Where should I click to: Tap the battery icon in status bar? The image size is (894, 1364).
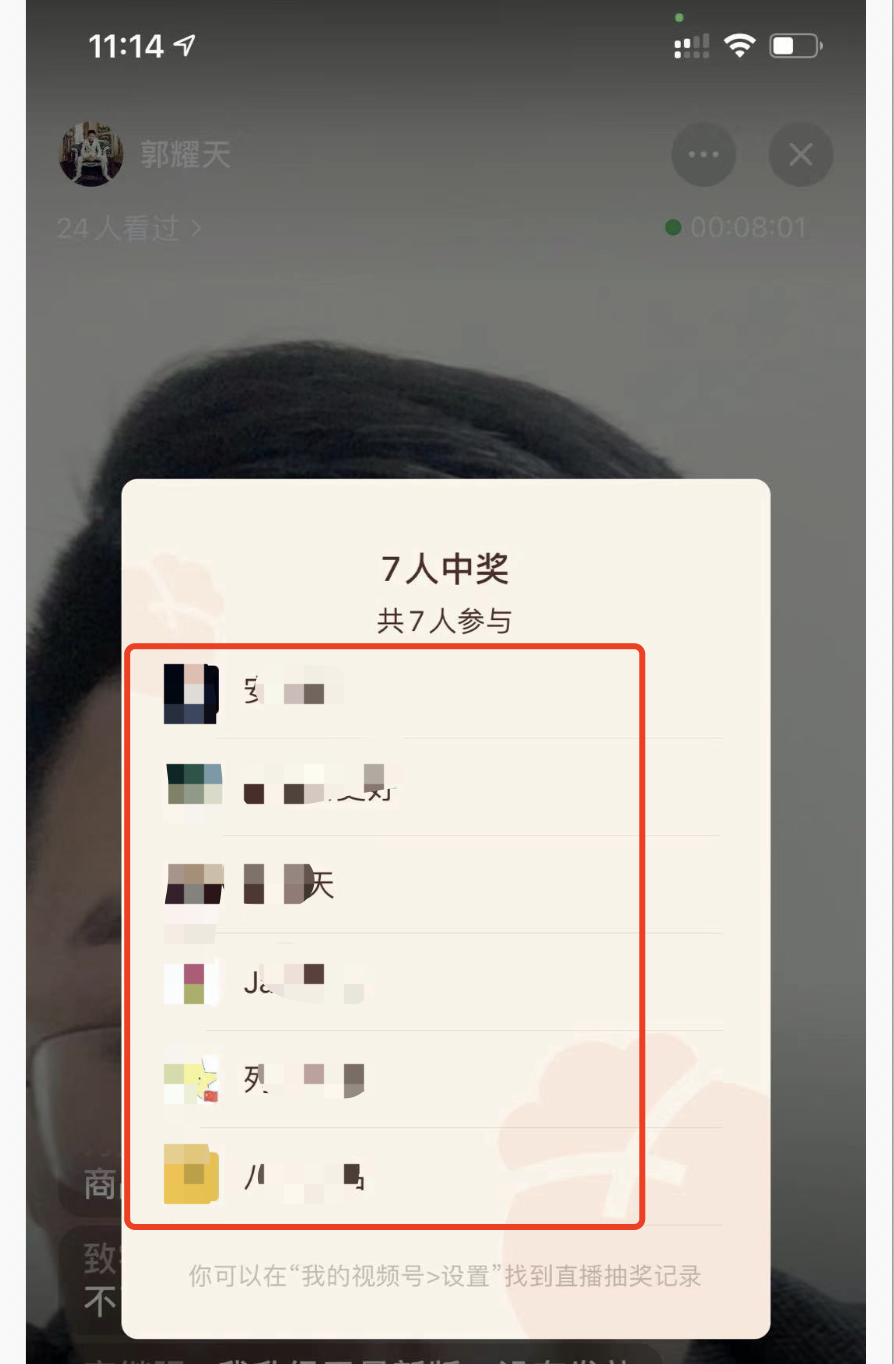pos(796,46)
